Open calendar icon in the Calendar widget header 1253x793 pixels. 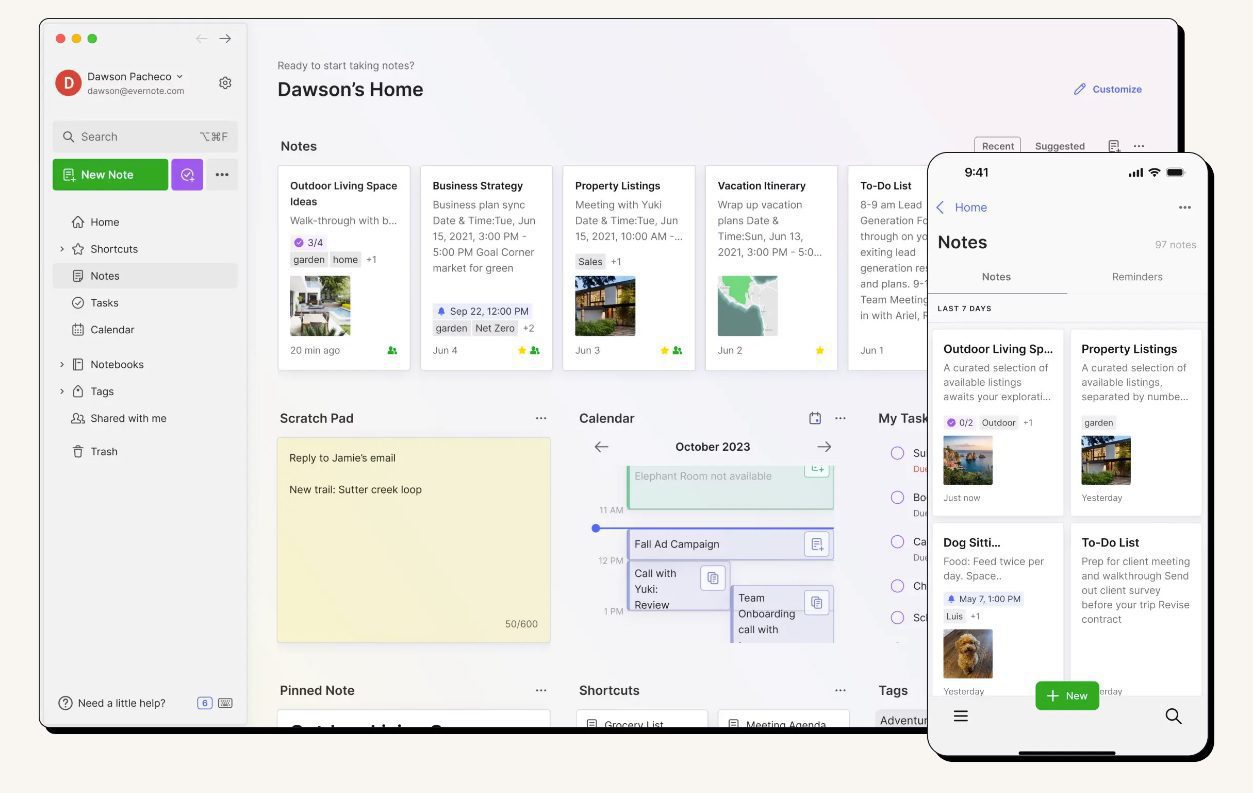tap(815, 418)
